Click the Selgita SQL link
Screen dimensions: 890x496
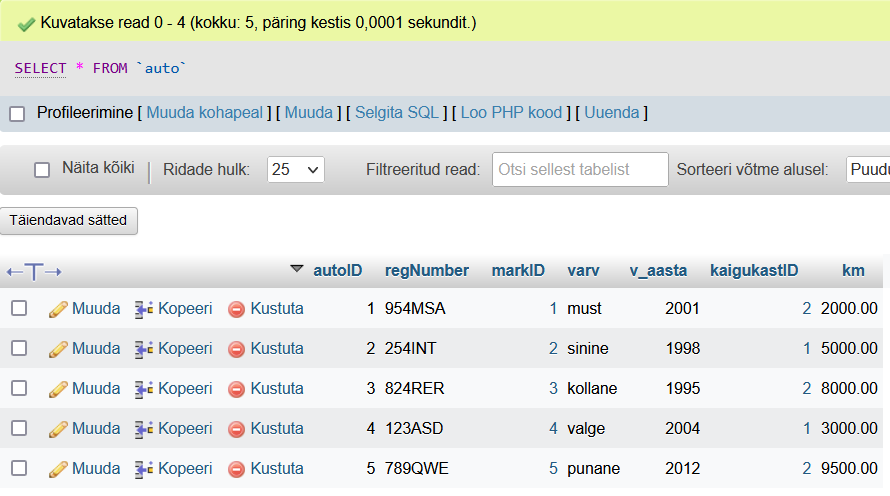pyautogui.click(x=397, y=112)
